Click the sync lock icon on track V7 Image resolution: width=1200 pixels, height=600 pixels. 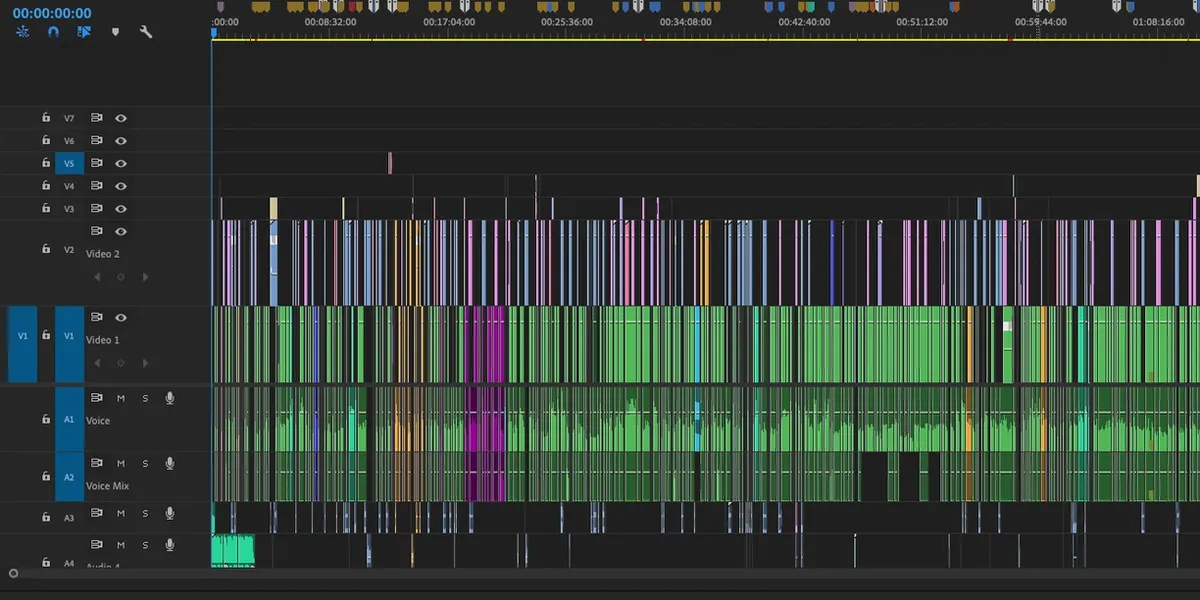(x=97, y=117)
